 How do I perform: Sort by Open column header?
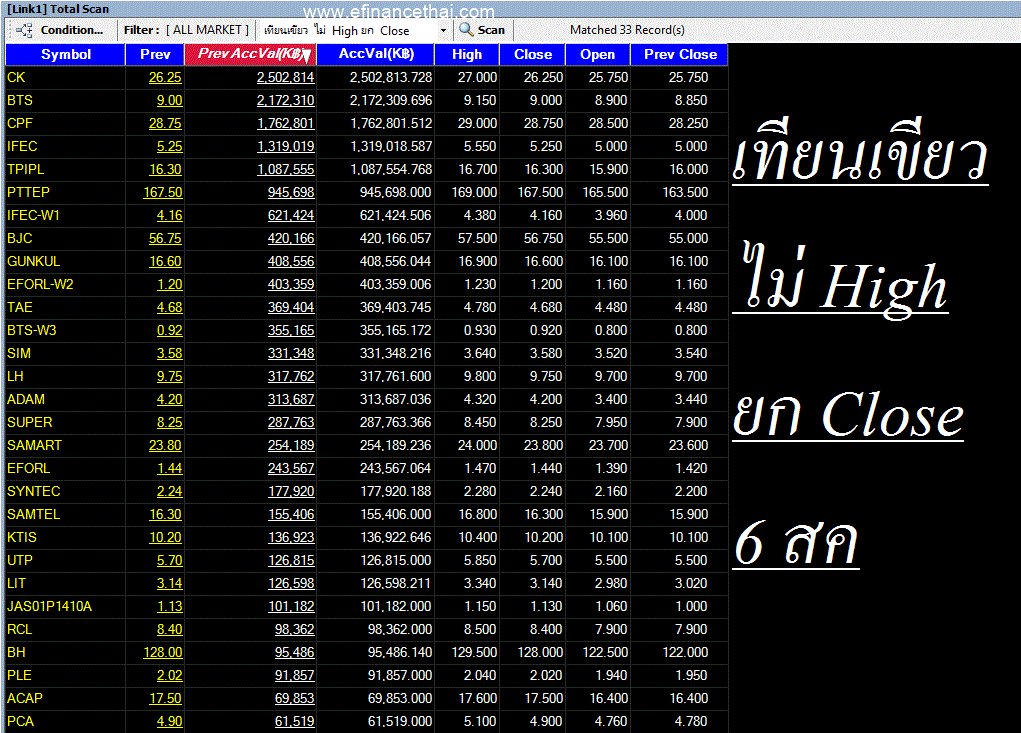598,55
